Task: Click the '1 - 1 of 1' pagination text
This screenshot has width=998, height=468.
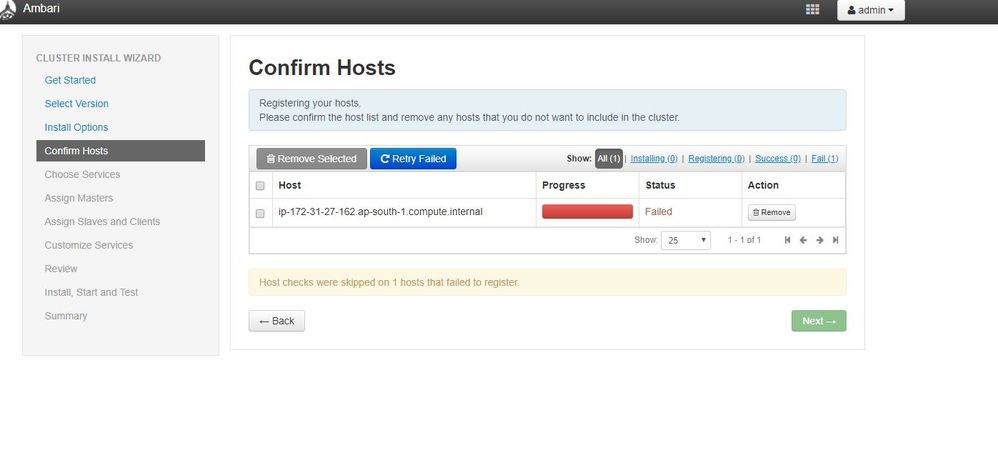Action: coord(744,240)
